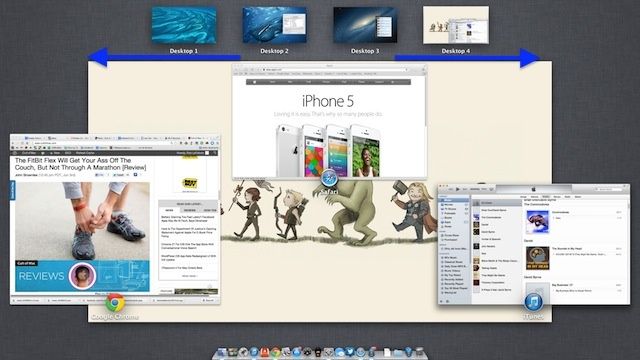Screen dimensions: 640x360
Task: Click the REVIEWS banner in Chrome window
Action: (82, 276)
